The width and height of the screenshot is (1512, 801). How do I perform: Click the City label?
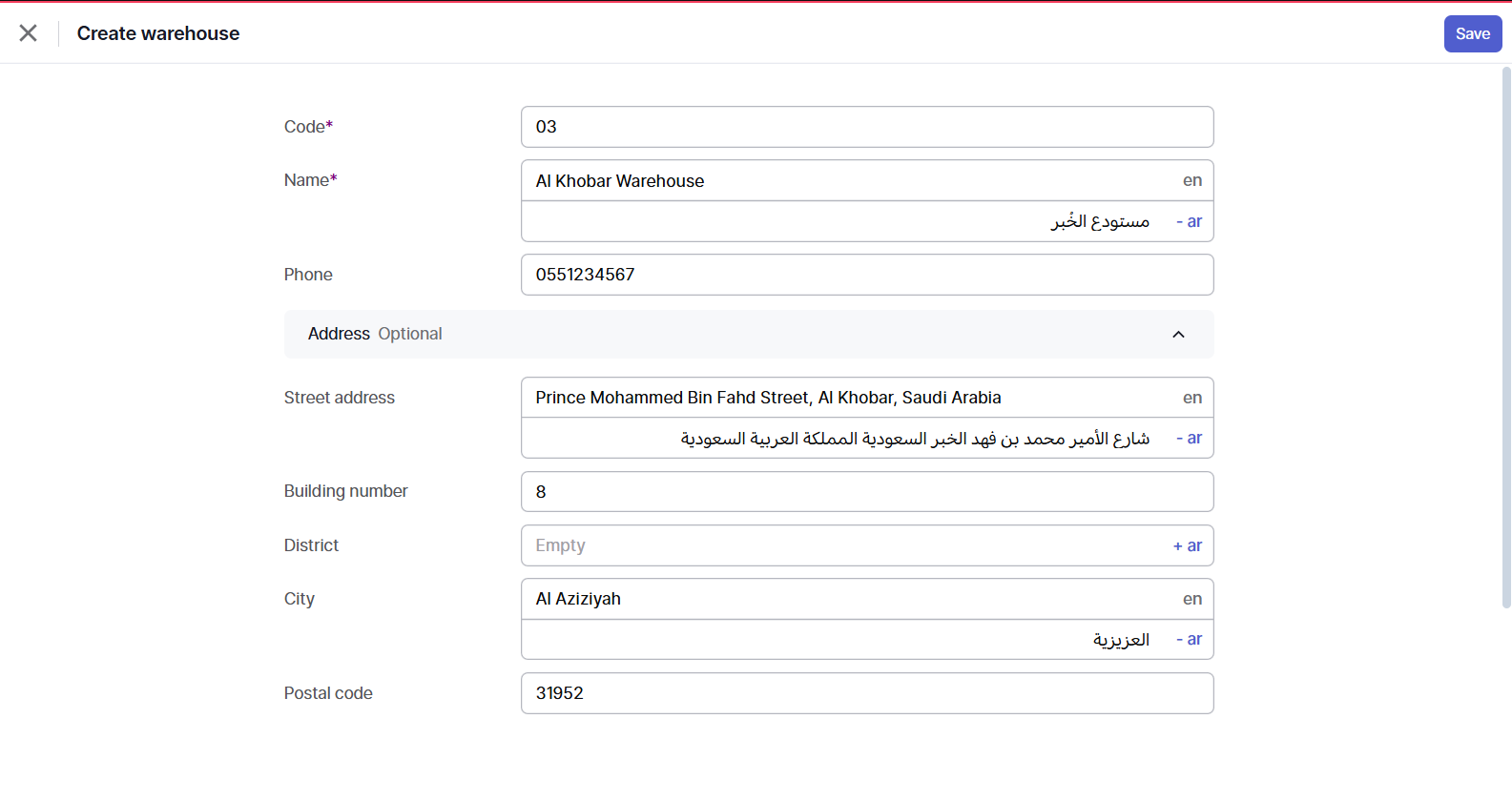tap(299, 599)
